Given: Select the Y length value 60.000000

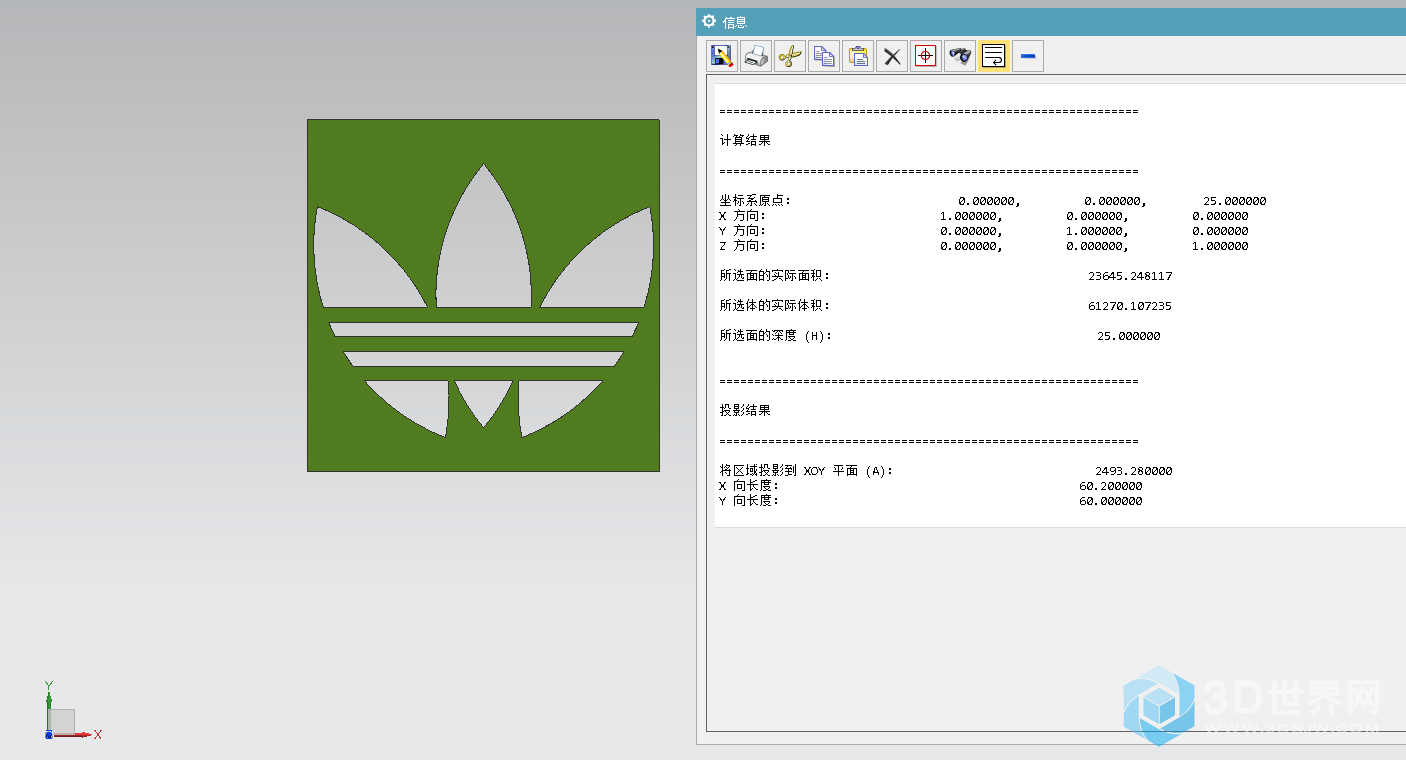Looking at the screenshot, I should [x=1110, y=501].
